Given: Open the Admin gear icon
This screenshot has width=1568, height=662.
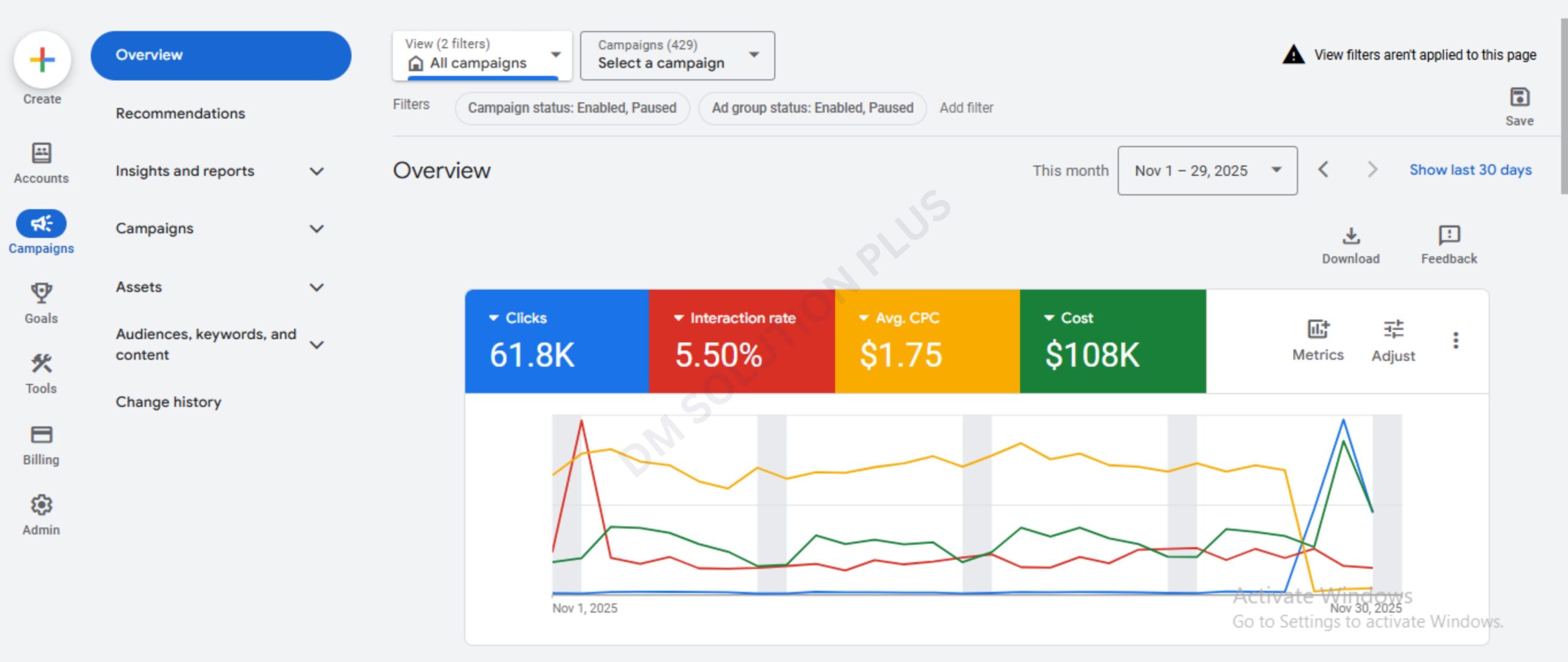Looking at the screenshot, I should click(x=41, y=505).
